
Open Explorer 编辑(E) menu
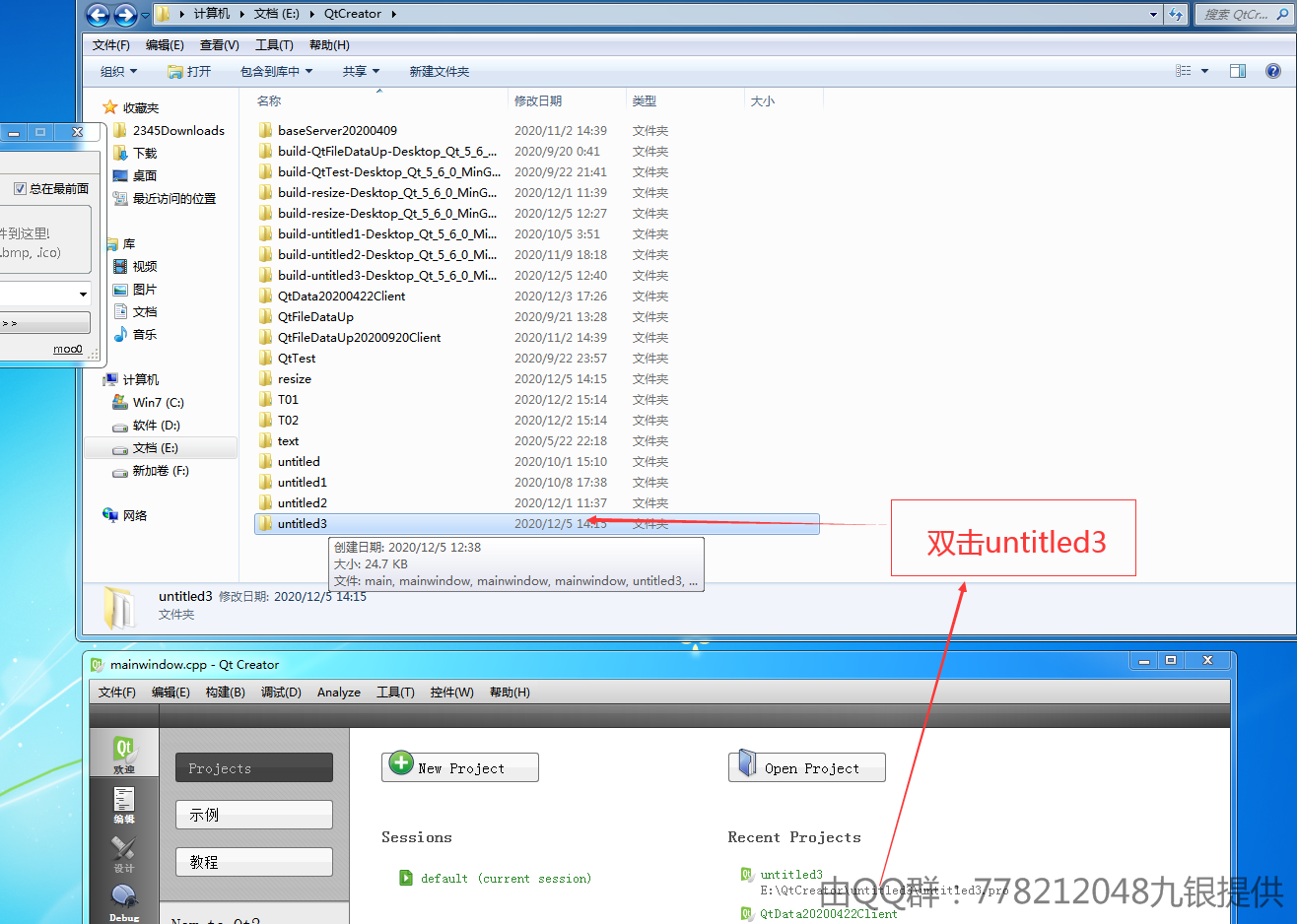[165, 45]
